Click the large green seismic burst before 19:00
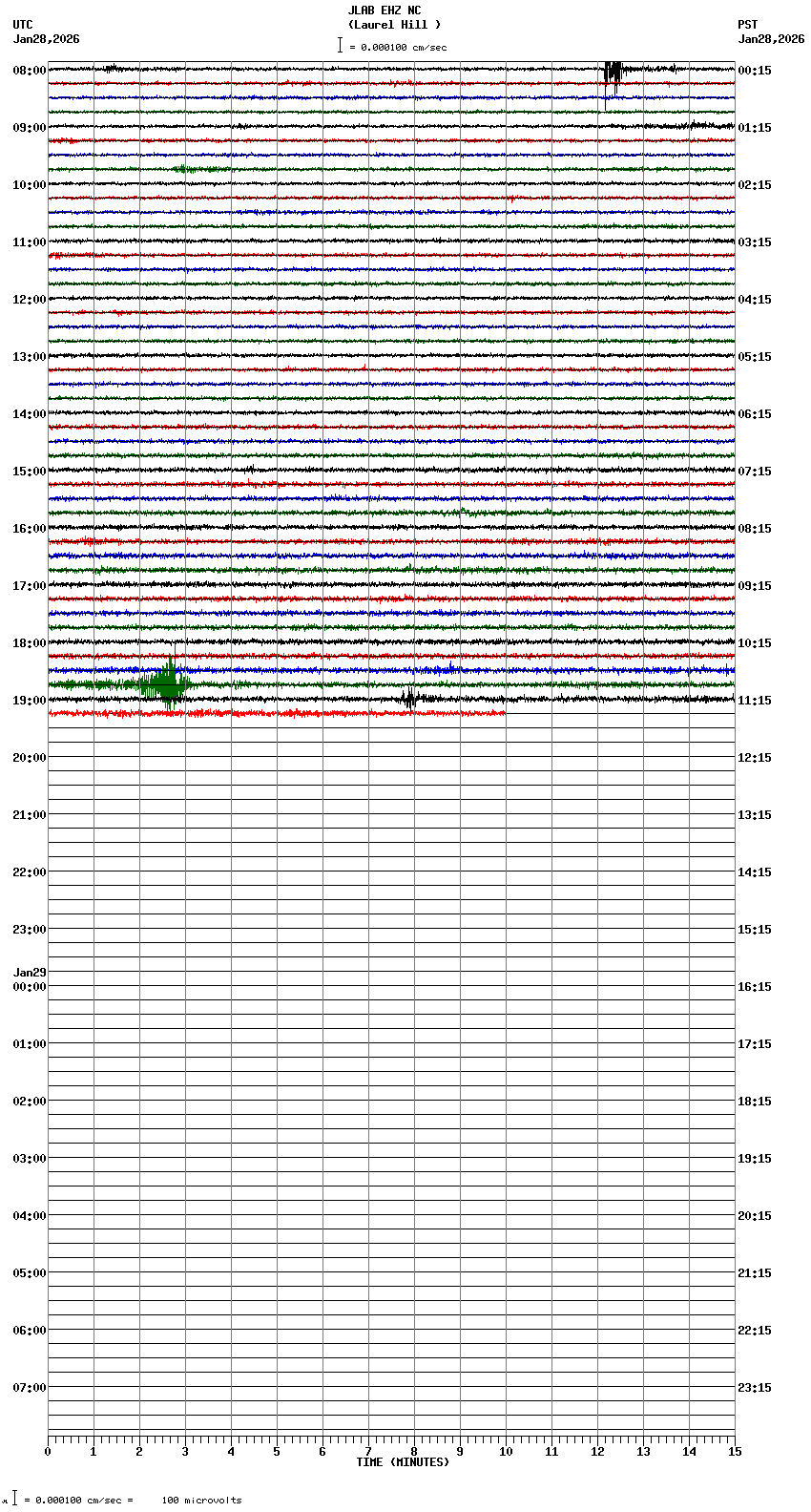 [167, 683]
